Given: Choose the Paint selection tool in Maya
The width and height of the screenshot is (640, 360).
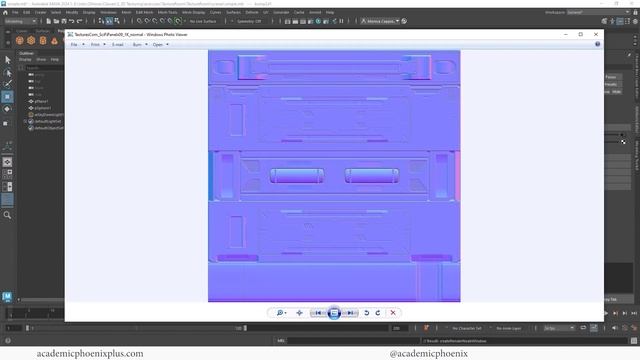Looking at the screenshot, I should coord(8,84).
